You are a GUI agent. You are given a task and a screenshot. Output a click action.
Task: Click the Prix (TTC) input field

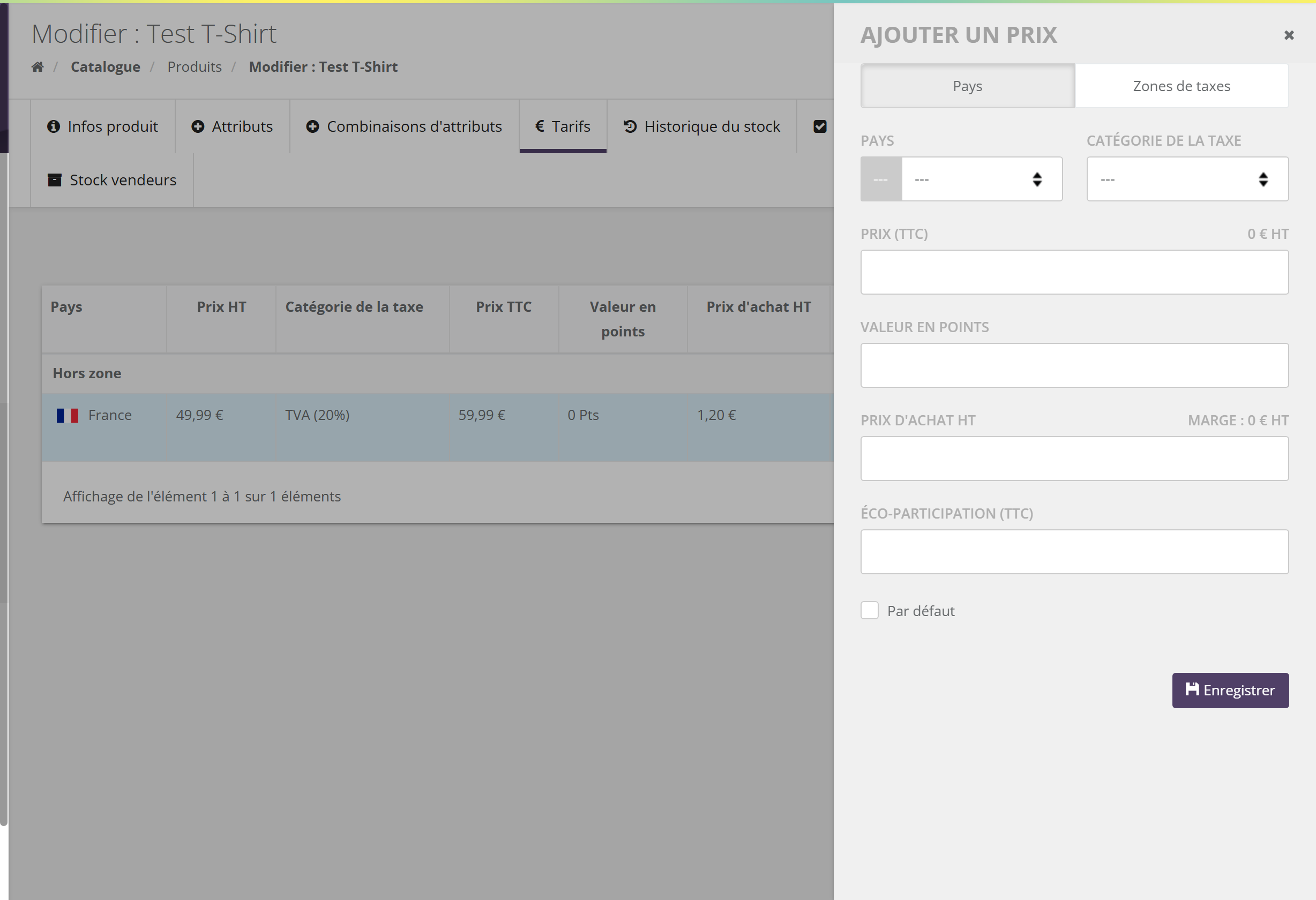click(x=1074, y=272)
